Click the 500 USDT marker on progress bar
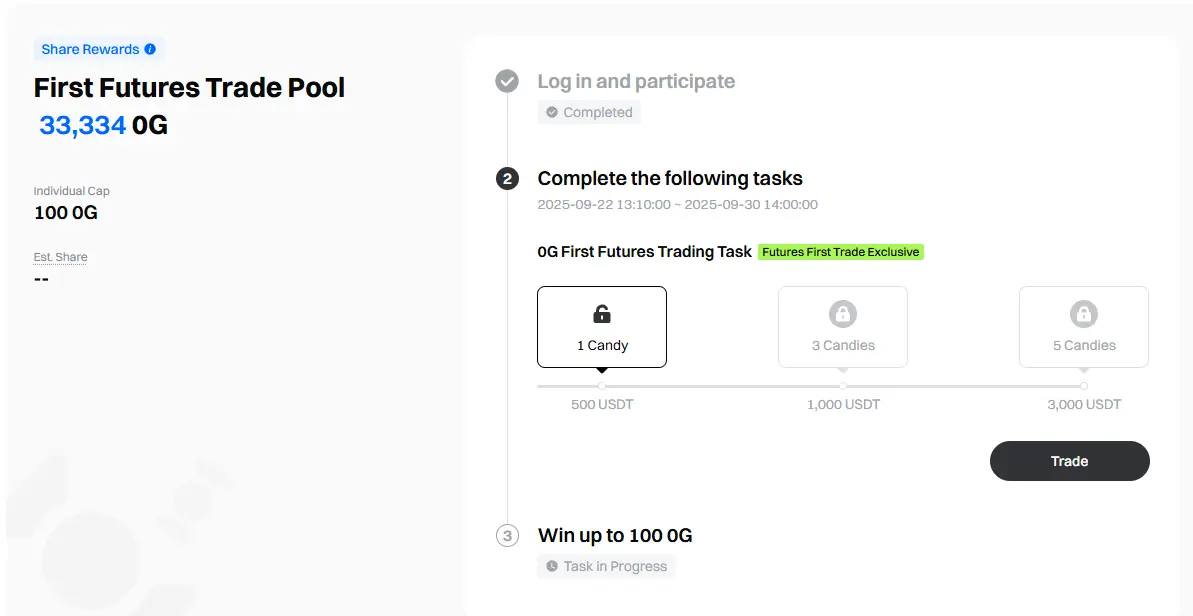 [x=602, y=386]
